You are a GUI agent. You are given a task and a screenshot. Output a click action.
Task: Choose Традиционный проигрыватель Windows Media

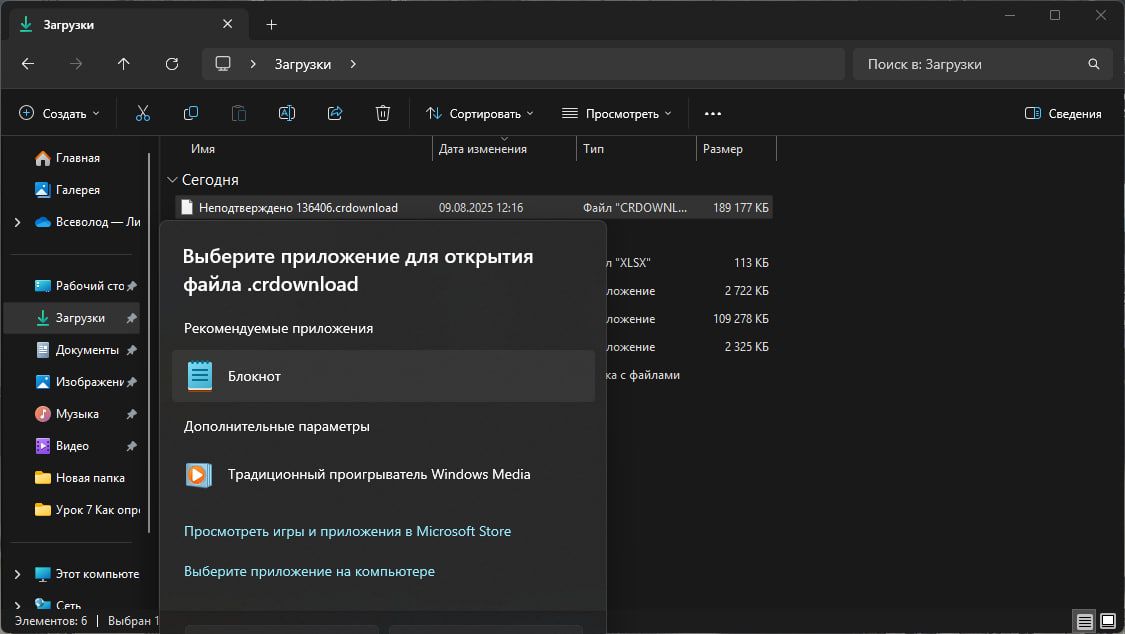(x=384, y=474)
